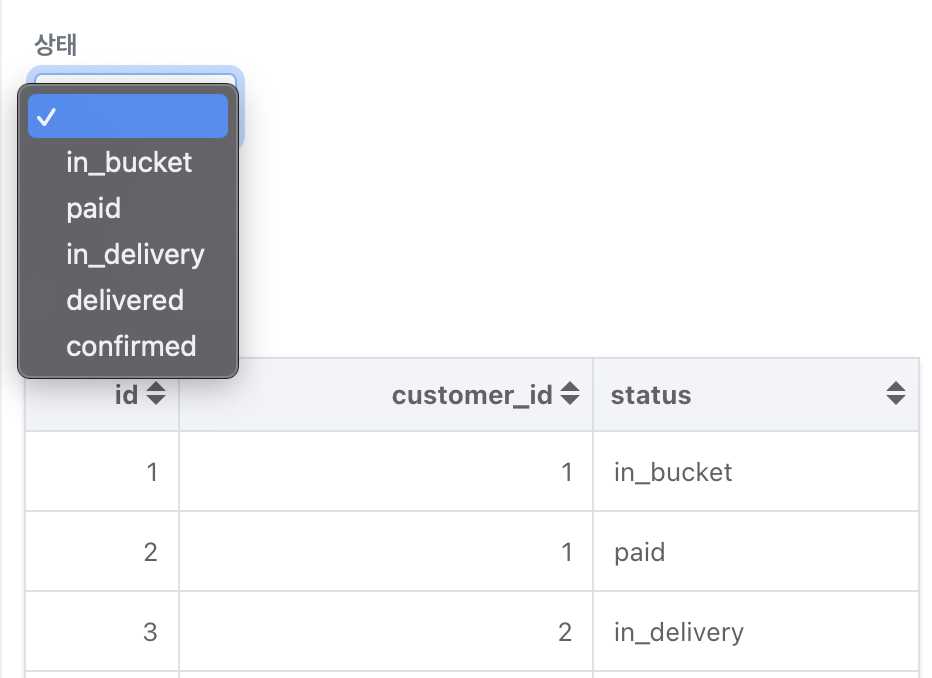The image size is (932, 678).
Task: Pick the paid option in the dropdown list
Action: point(94,208)
